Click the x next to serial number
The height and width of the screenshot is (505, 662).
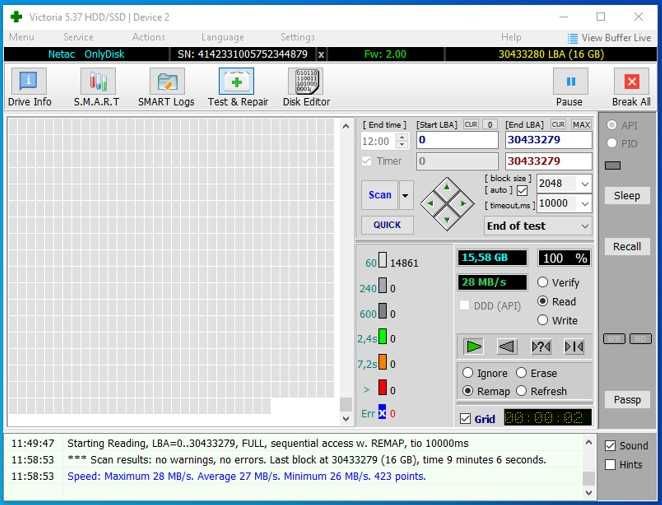(321, 54)
